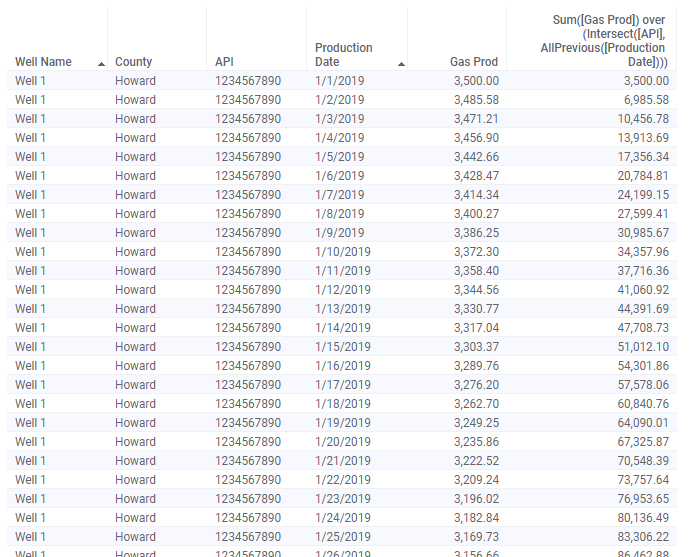Click Gas Prod value 3,289.76

click(476, 365)
